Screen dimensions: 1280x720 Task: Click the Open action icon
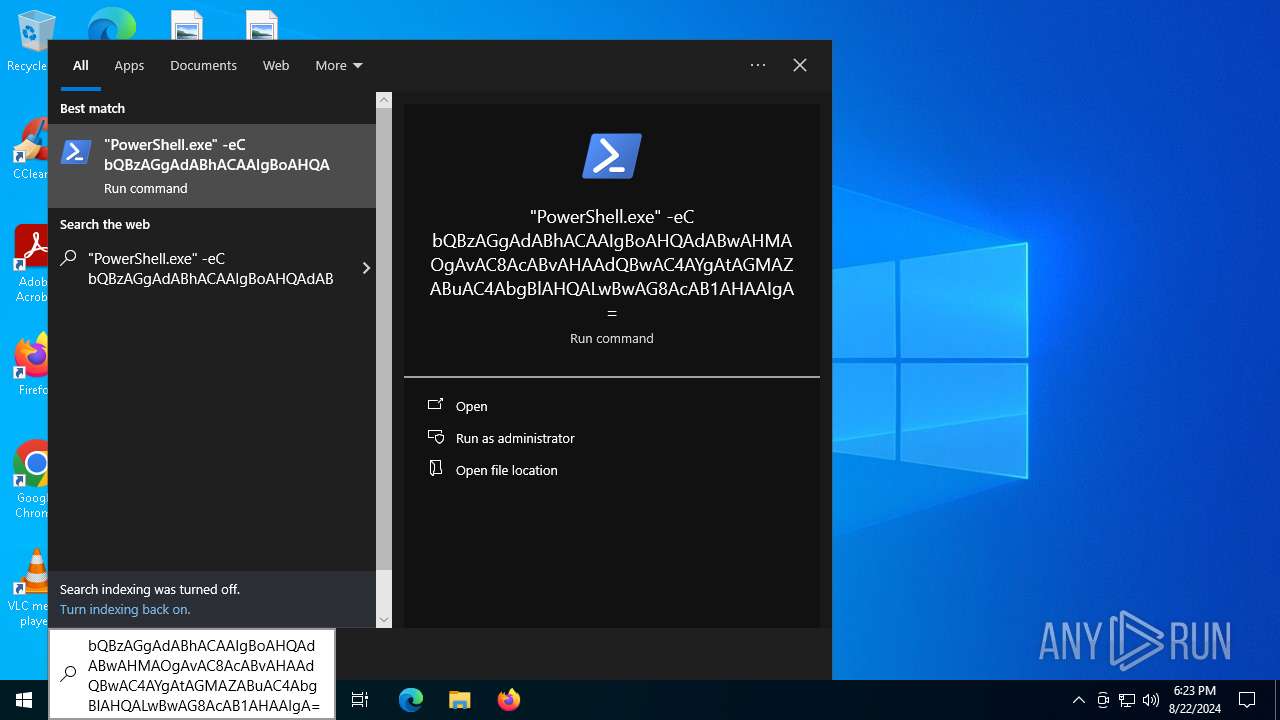pyautogui.click(x=435, y=405)
